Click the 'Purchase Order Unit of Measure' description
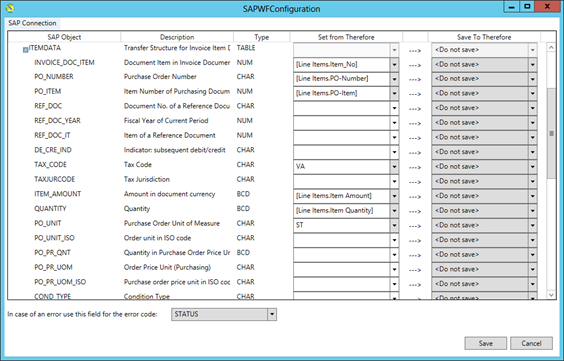Viewport: 564px width, 361px height. point(172,223)
